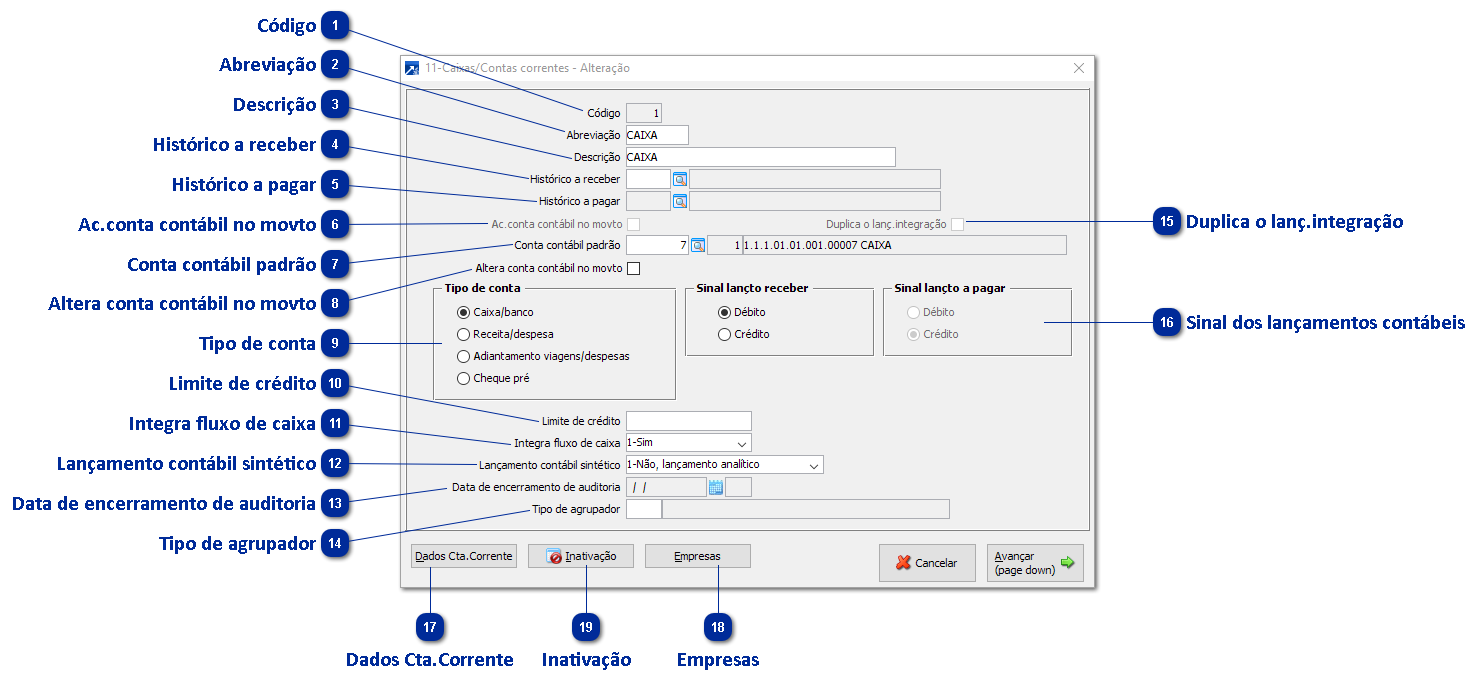Edit the Descrição field
1481x688 pixels.
click(760, 157)
